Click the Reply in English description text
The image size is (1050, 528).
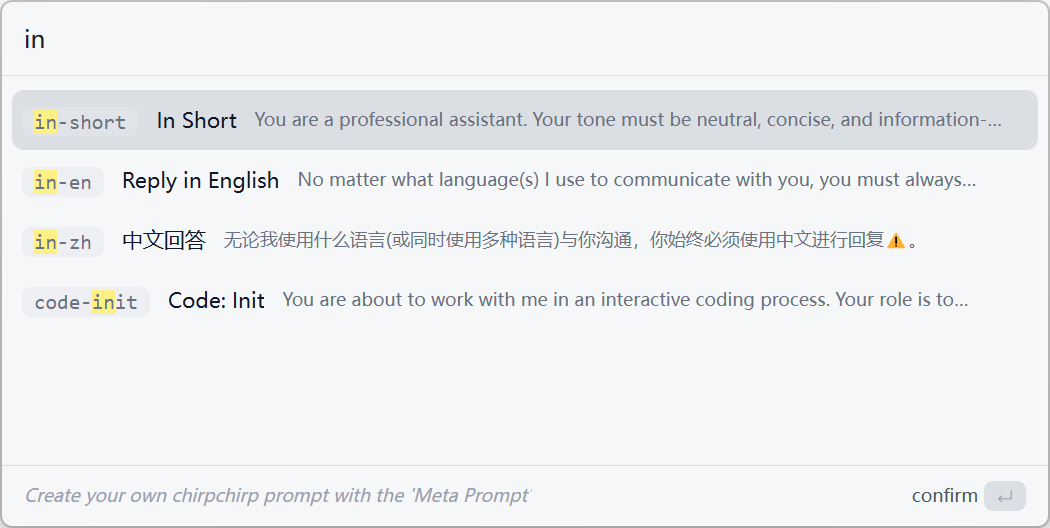(636, 180)
